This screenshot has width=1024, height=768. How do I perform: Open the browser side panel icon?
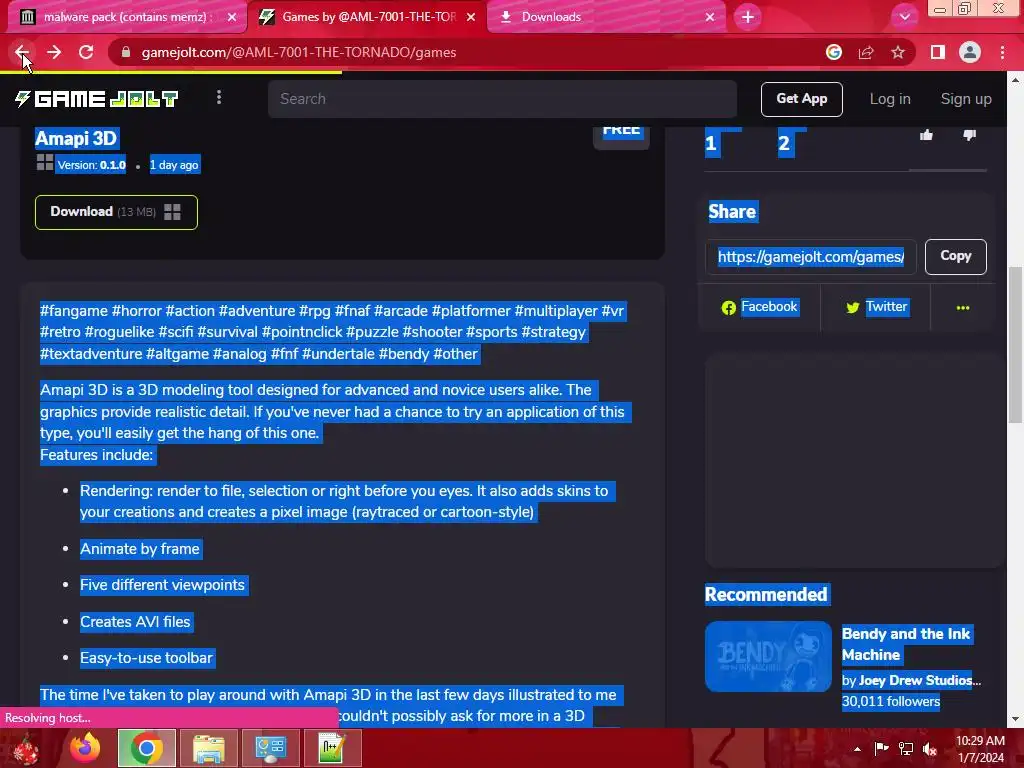[938, 52]
